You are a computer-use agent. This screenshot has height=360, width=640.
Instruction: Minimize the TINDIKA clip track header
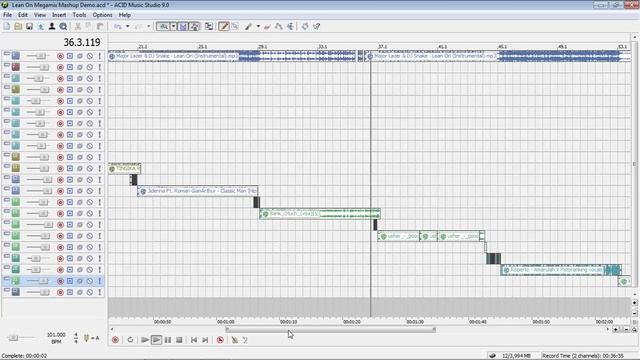(7, 166)
